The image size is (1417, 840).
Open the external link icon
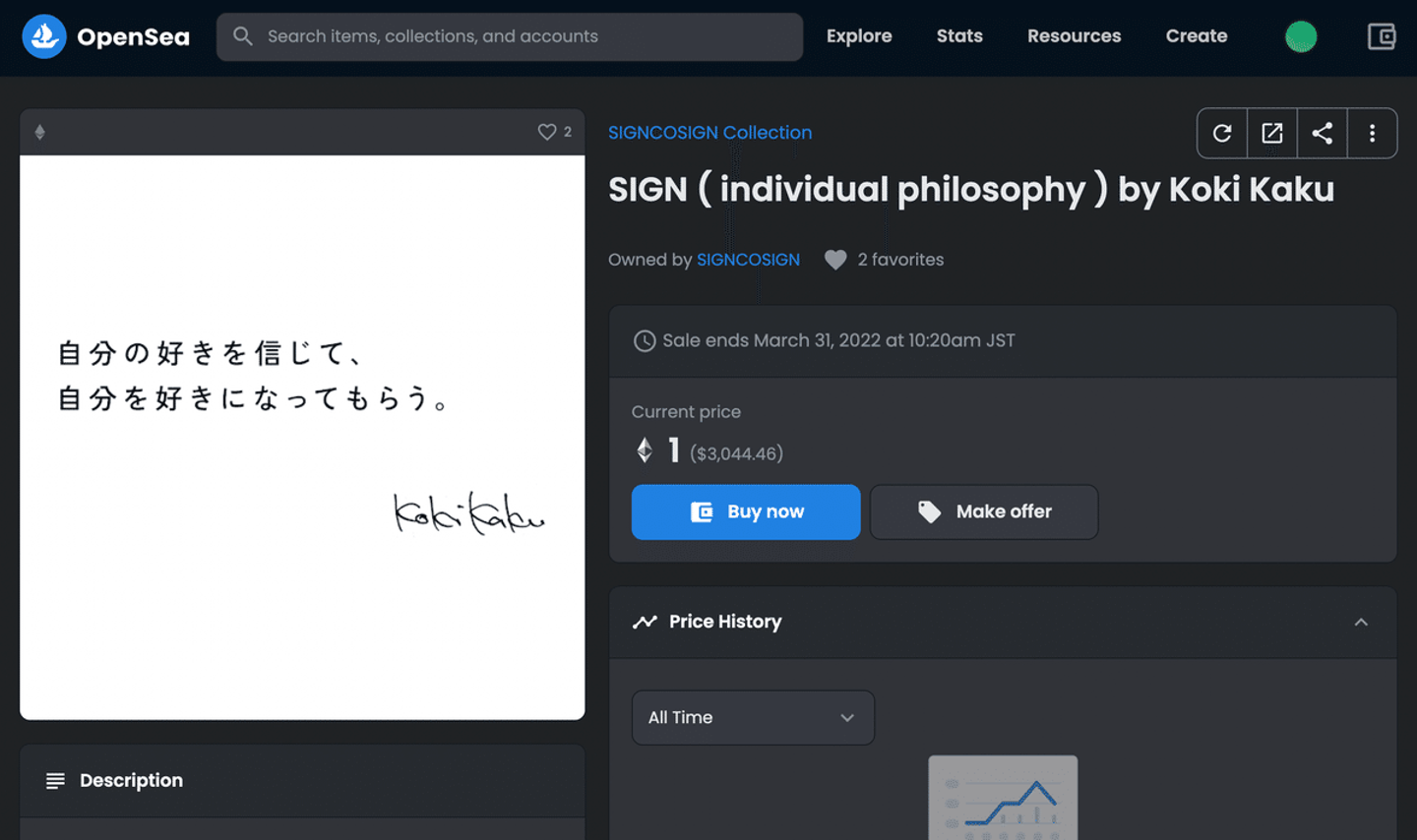[1272, 133]
